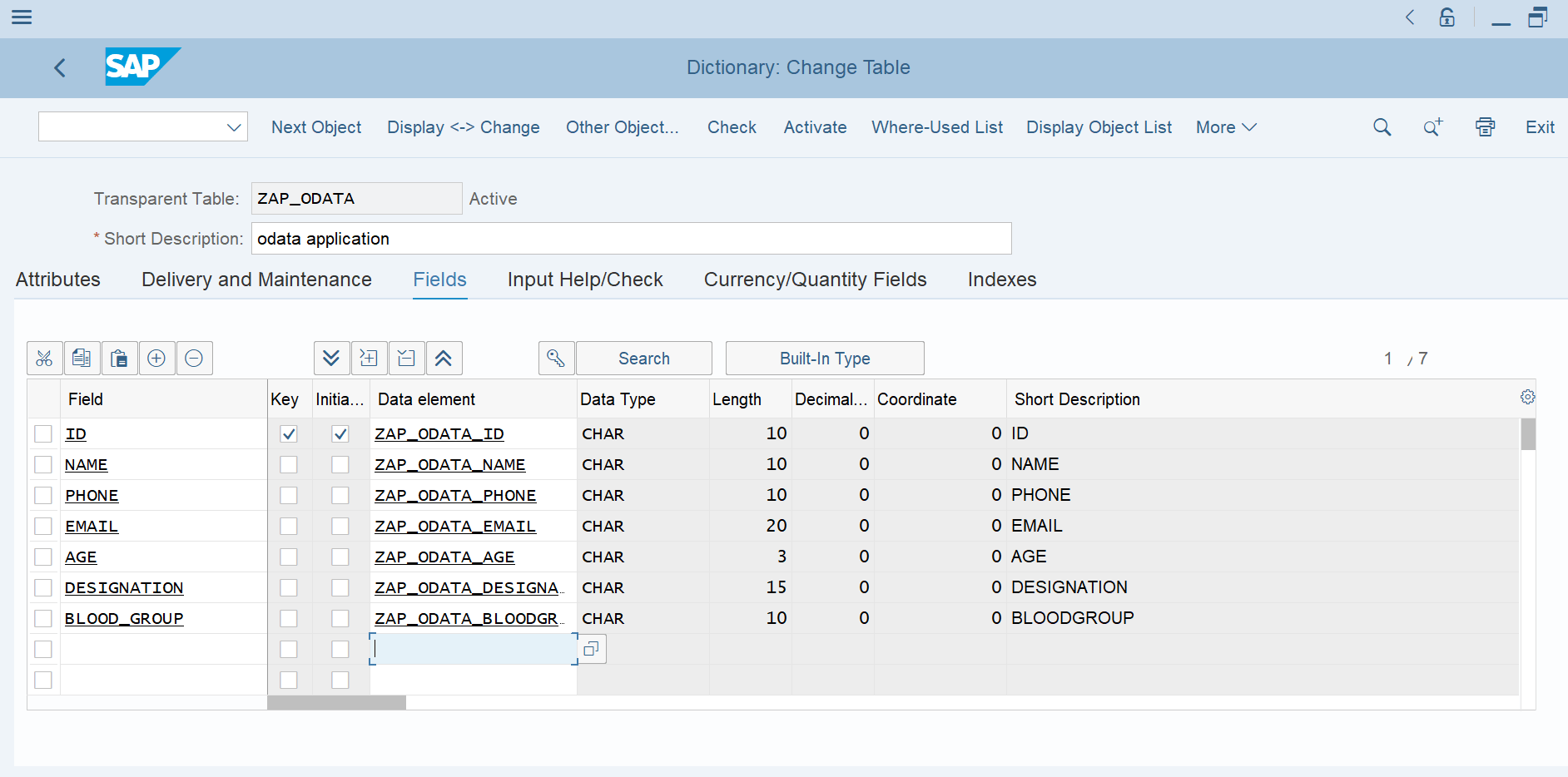Open the Delivery and Maintenance tab
The height and width of the screenshot is (777, 1568).
[256, 280]
